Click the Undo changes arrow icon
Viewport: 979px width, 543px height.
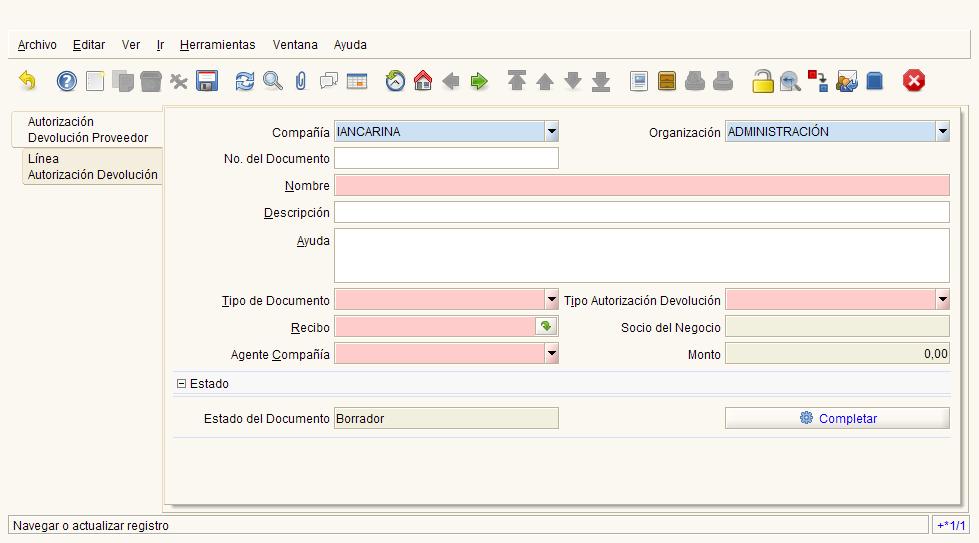click(27, 81)
